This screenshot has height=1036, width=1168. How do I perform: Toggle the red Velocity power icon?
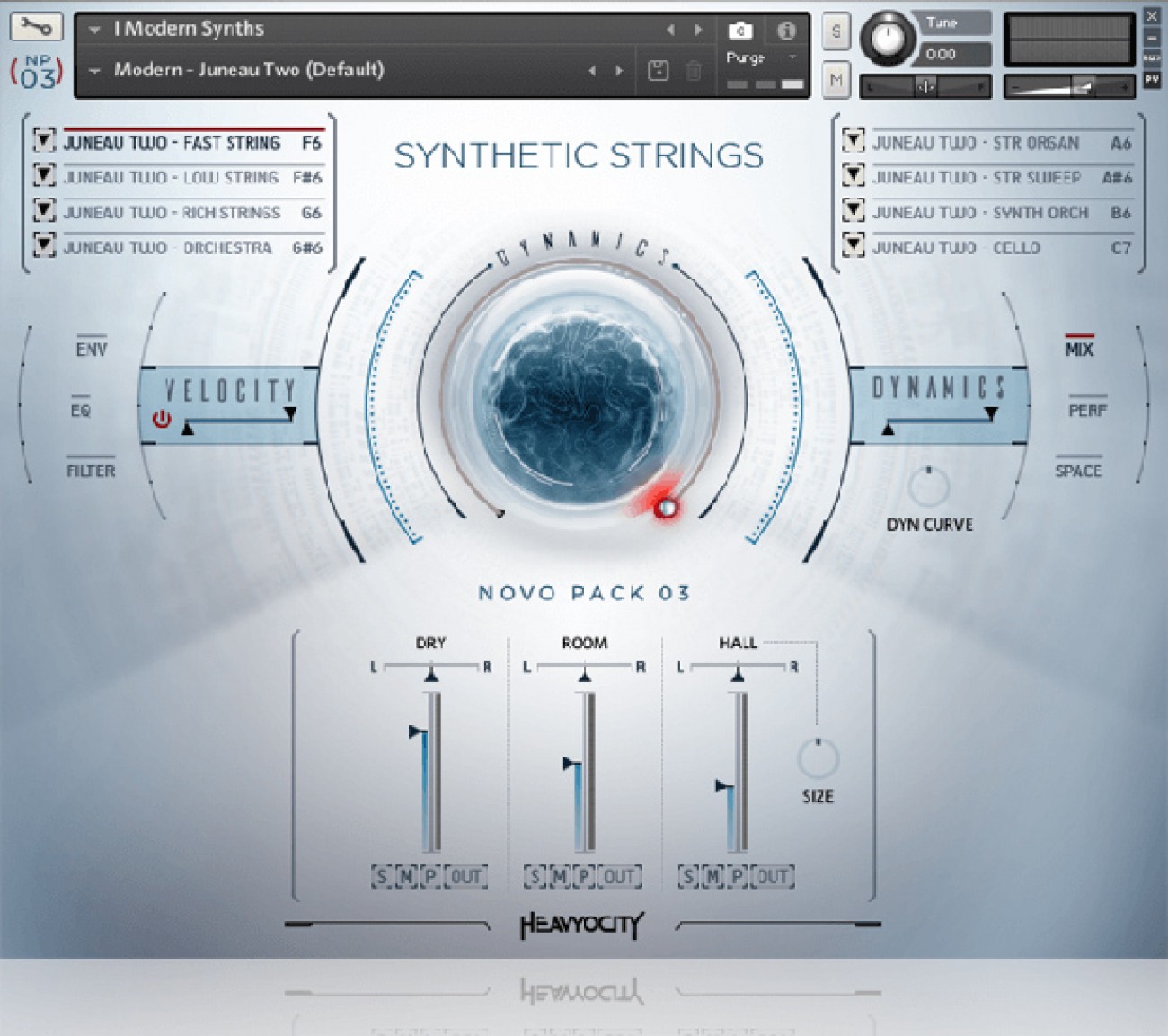pos(162,419)
